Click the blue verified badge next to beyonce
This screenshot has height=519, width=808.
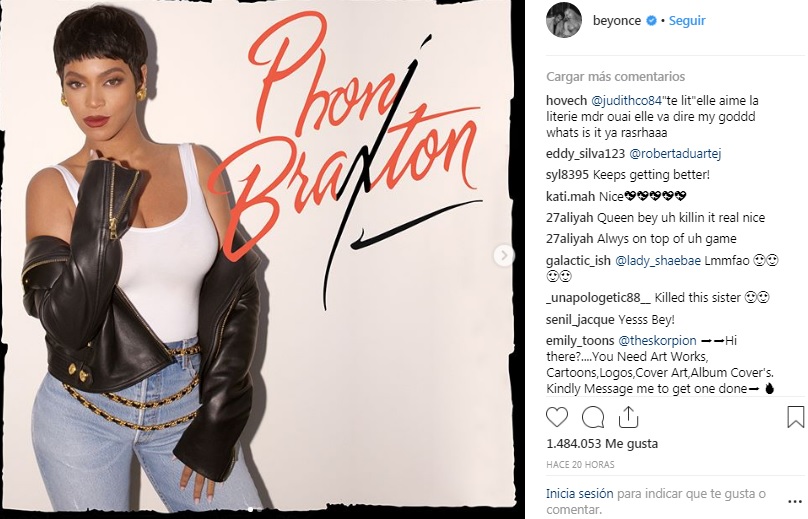[651, 21]
